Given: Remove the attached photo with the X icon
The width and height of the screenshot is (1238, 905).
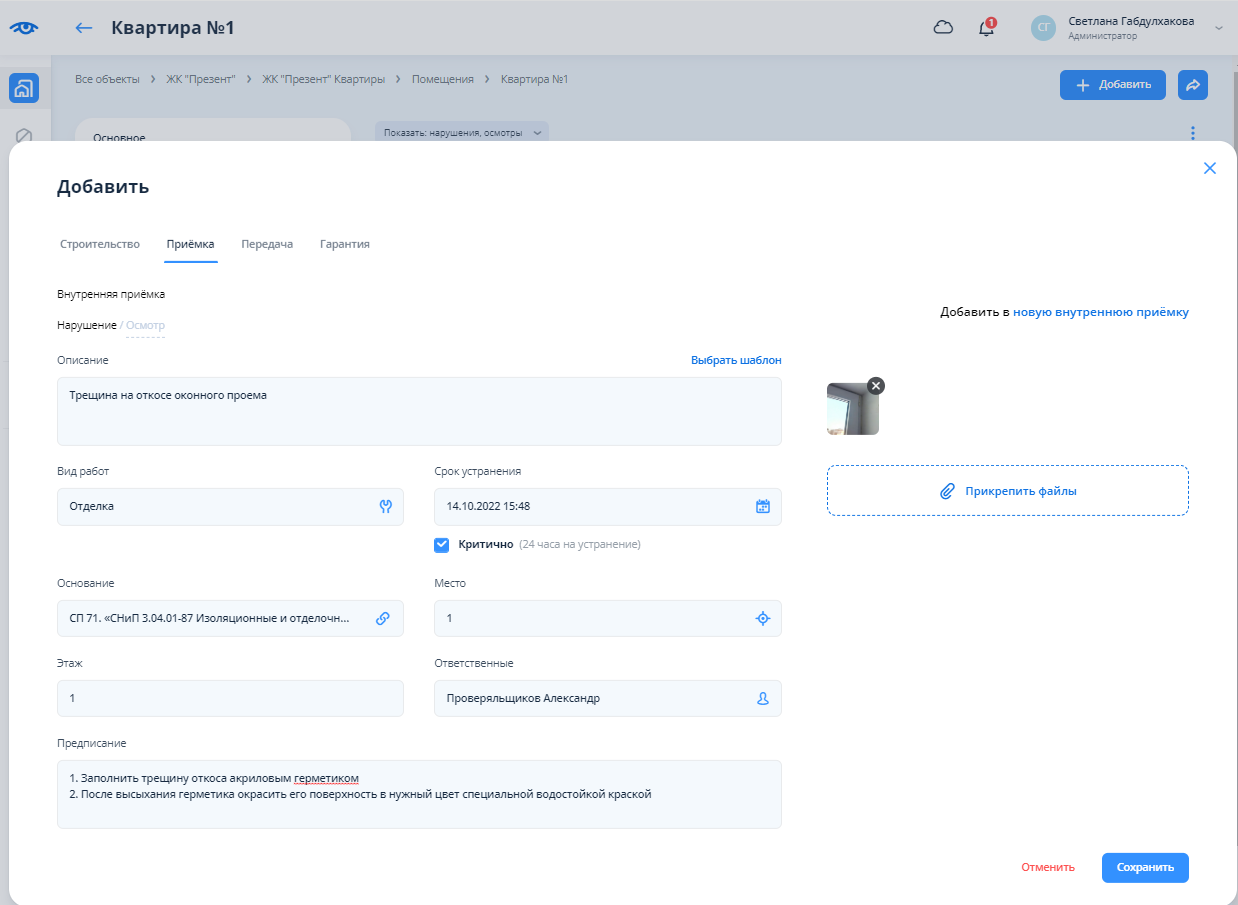Looking at the screenshot, I should (876, 386).
